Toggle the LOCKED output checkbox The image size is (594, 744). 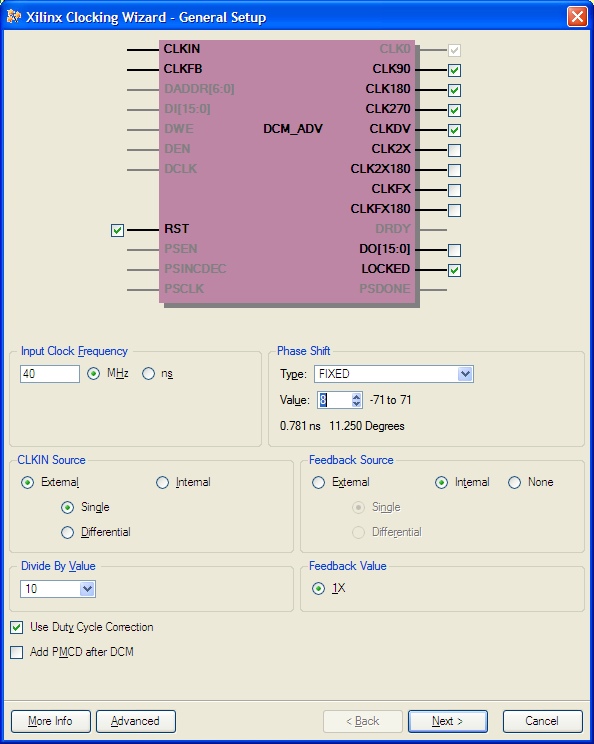tap(454, 270)
